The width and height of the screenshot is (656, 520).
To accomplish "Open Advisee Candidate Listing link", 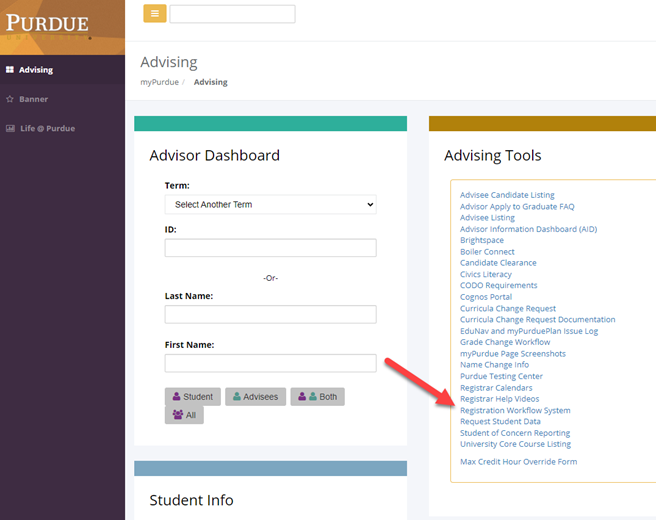I will [x=507, y=195].
